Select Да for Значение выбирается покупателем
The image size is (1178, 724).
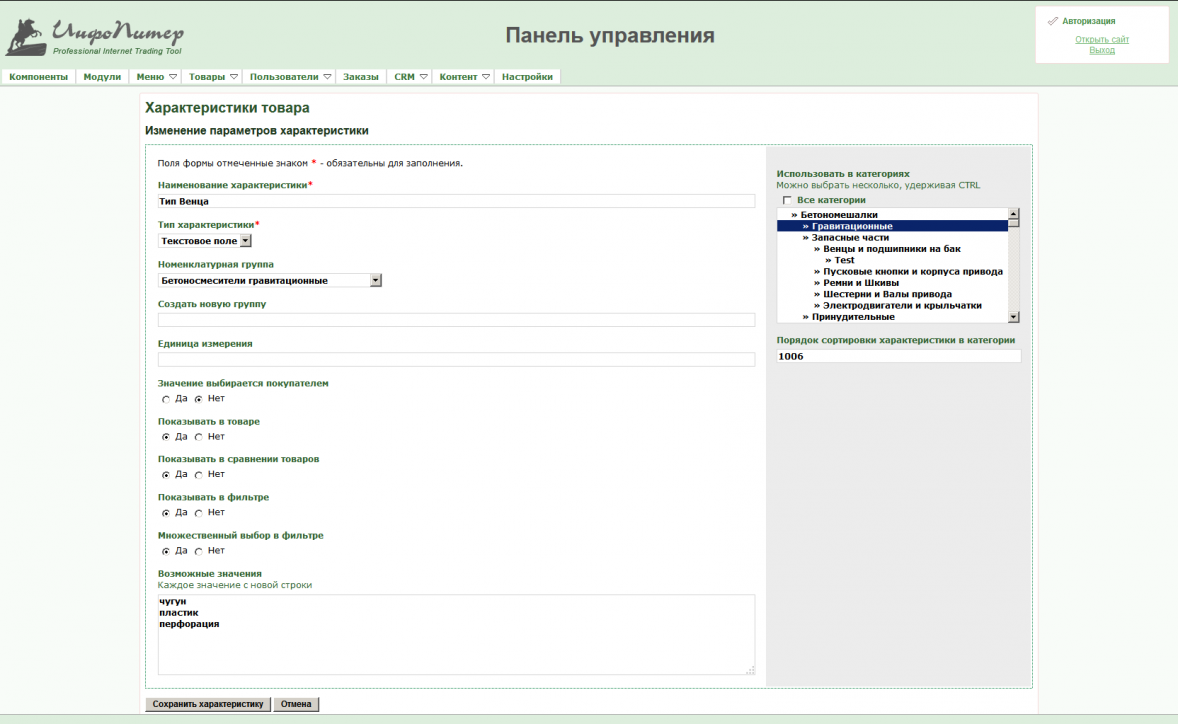(x=166, y=400)
